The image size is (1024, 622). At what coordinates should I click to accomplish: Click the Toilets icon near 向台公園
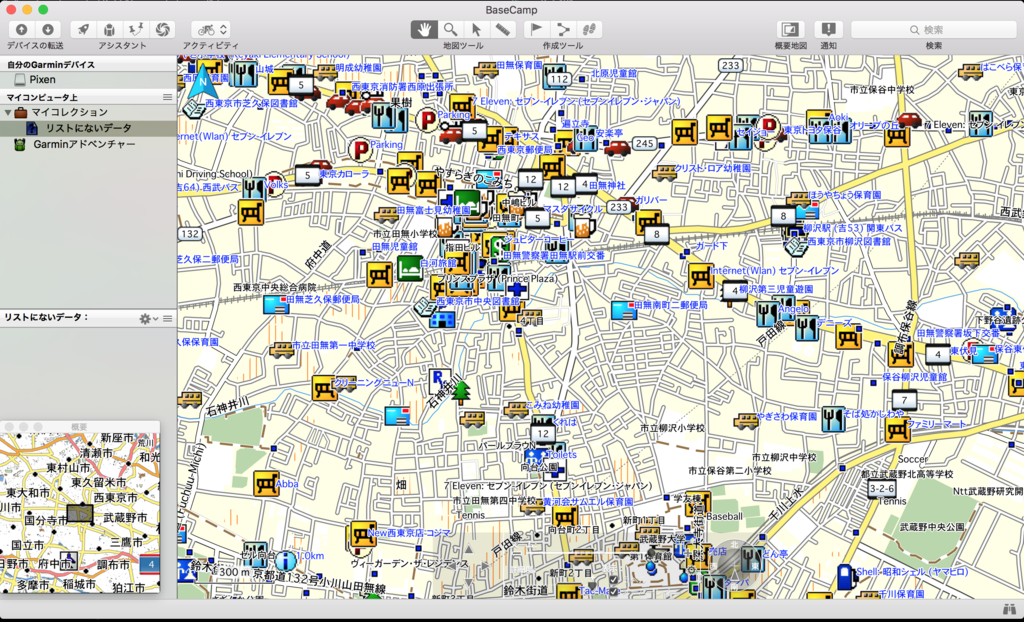coord(536,457)
